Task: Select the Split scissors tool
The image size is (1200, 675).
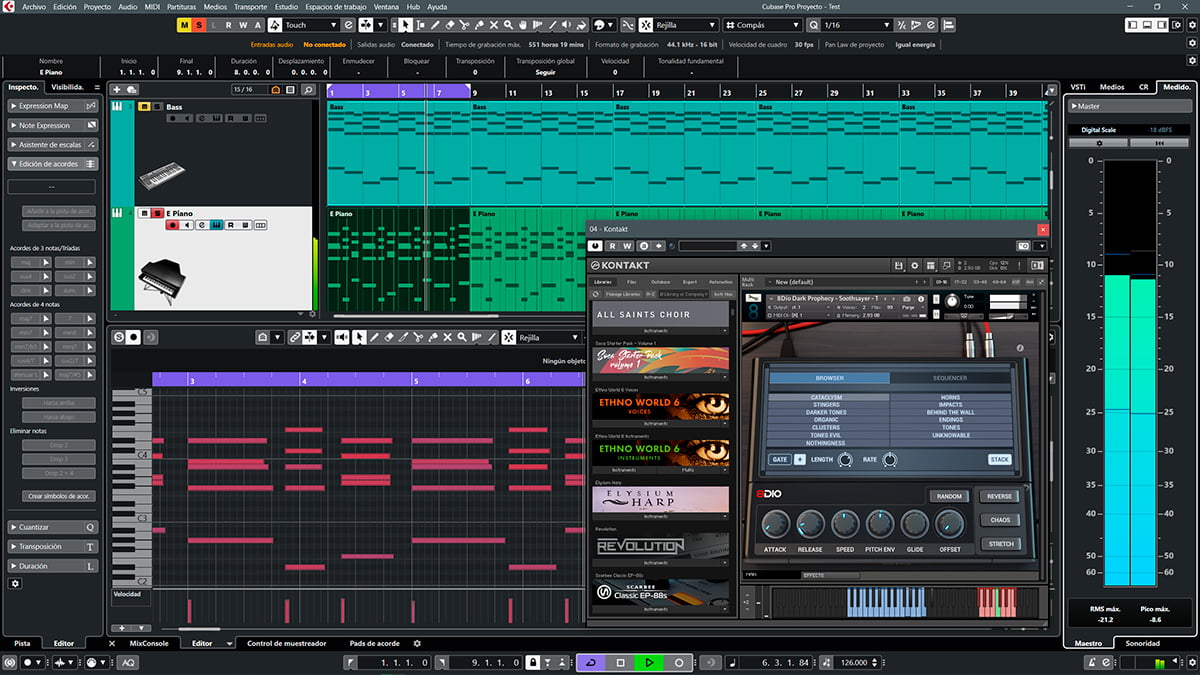Action: pyautogui.click(x=464, y=24)
